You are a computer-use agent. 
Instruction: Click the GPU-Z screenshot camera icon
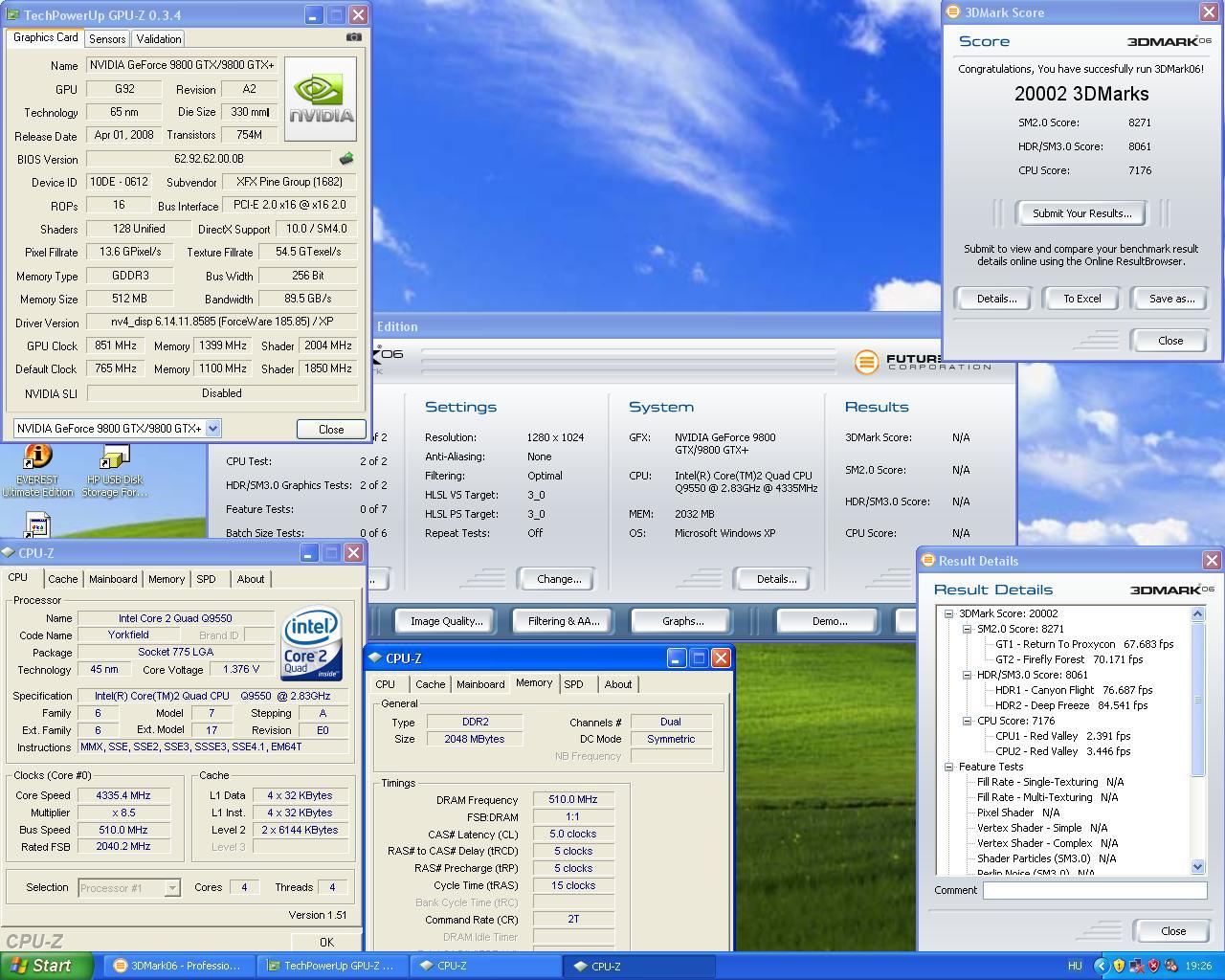(x=354, y=37)
